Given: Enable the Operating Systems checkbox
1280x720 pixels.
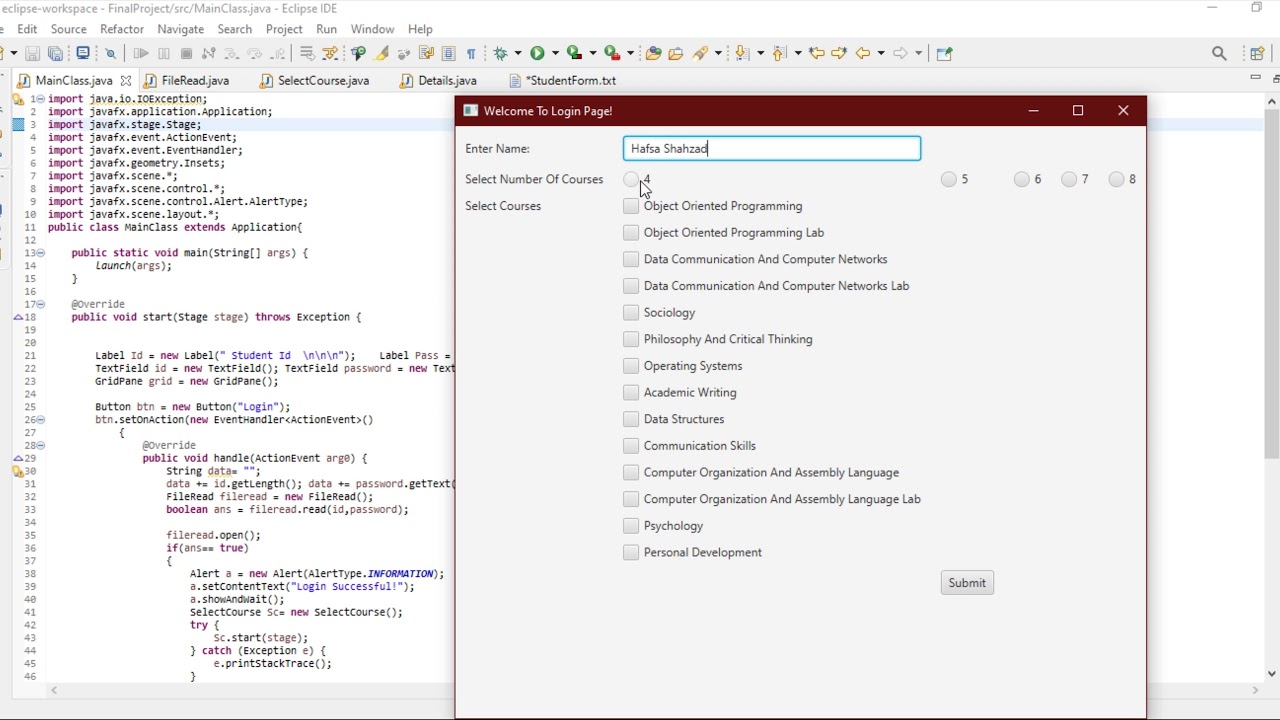Looking at the screenshot, I should click(x=631, y=366).
